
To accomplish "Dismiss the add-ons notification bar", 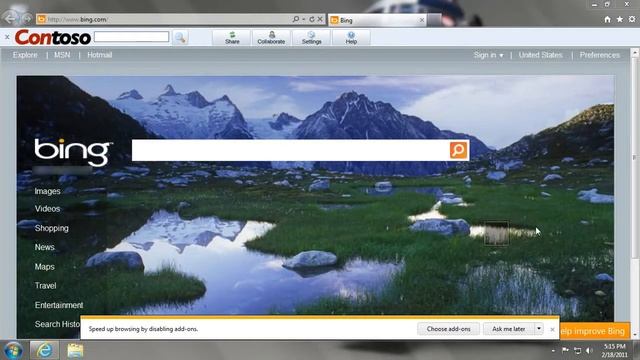I will (552, 329).
